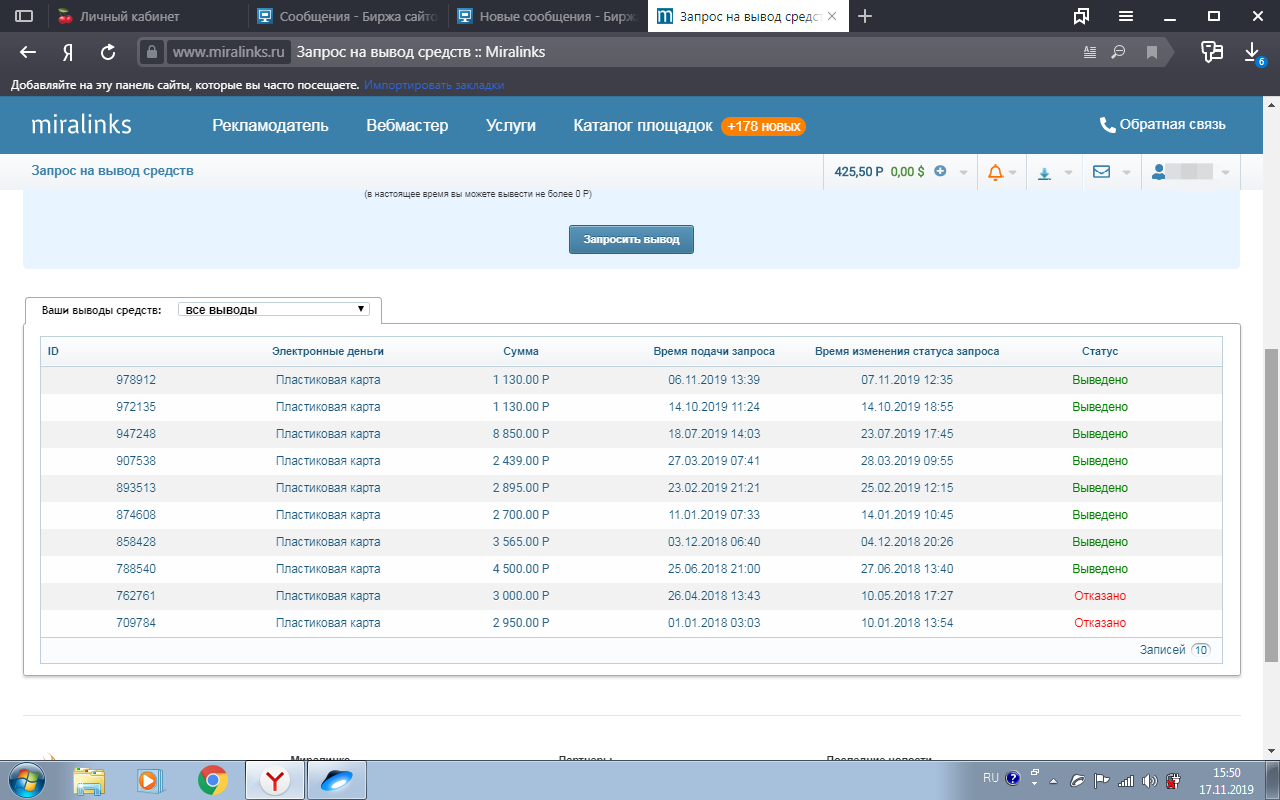
Task: Reload the page with refresh icon
Action: tap(108, 52)
